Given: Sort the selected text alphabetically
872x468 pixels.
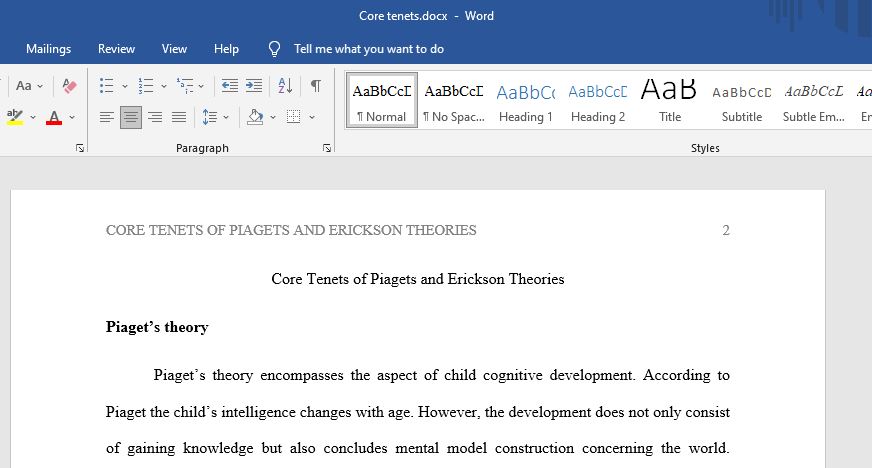Looking at the screenshot, I should (285, 86).
